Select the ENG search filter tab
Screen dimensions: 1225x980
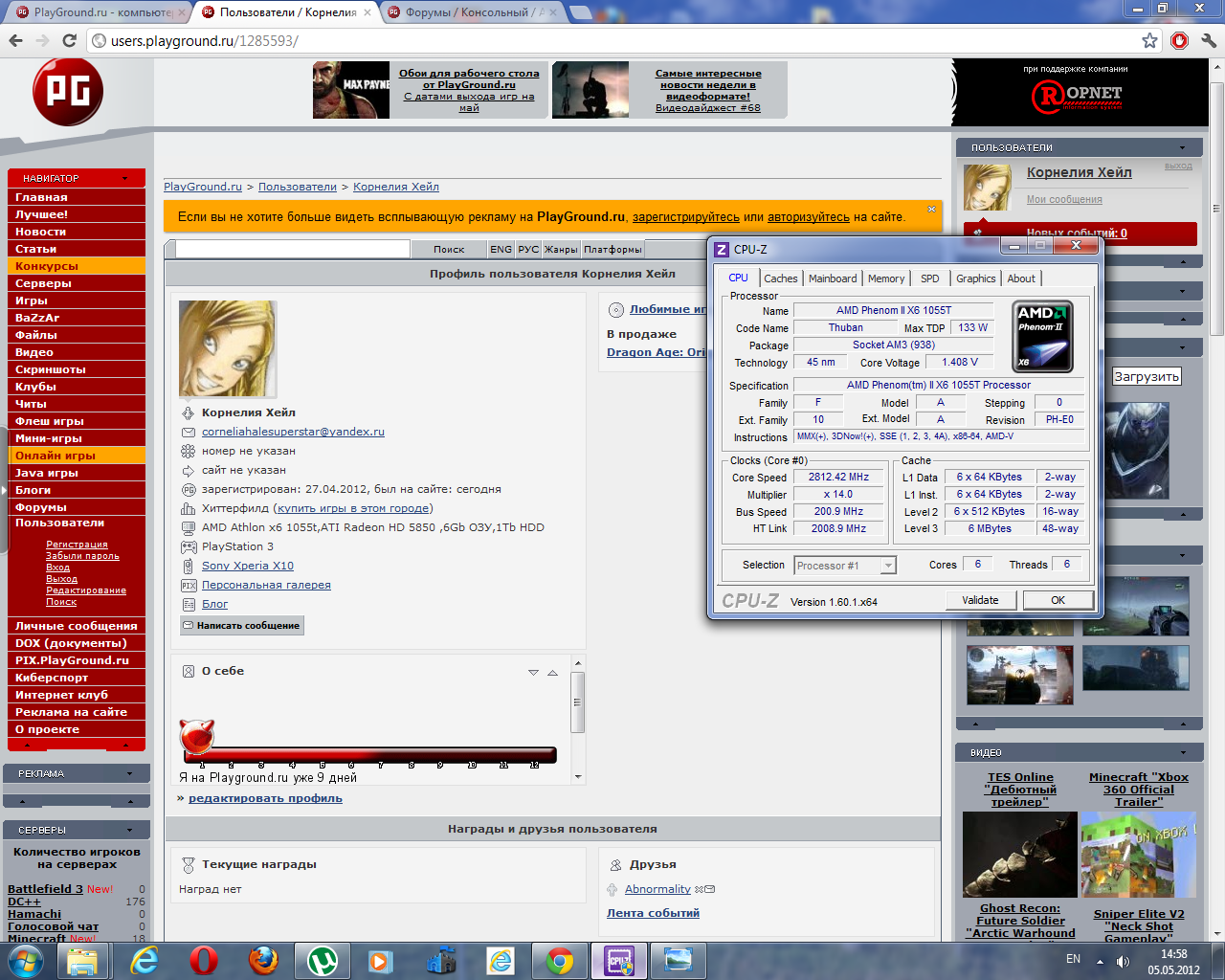[x=501, y=249]
